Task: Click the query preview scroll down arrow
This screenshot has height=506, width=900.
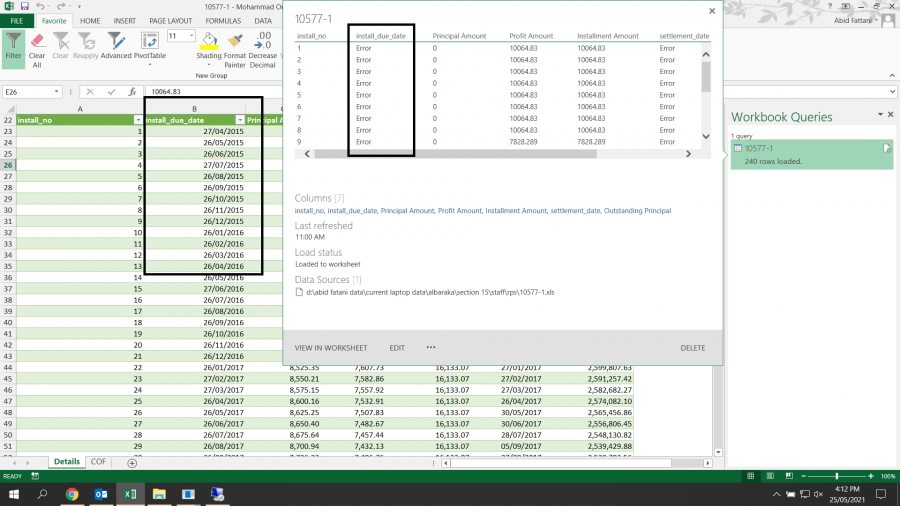Action: (x=706, y=137)
